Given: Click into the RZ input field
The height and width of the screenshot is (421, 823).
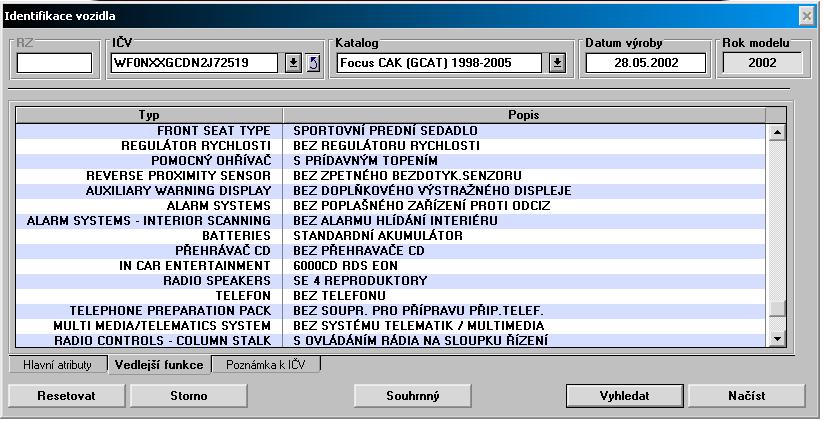Looking at the screenshot, I should pyautogui.click(x=54, y=63).
